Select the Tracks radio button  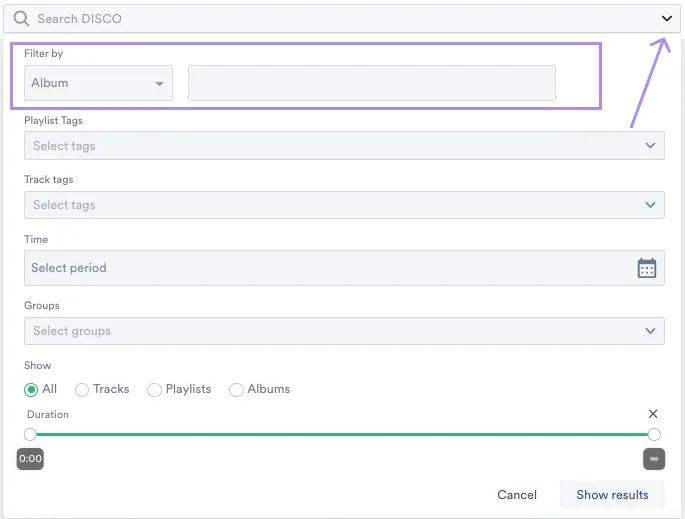click(82, 389)
